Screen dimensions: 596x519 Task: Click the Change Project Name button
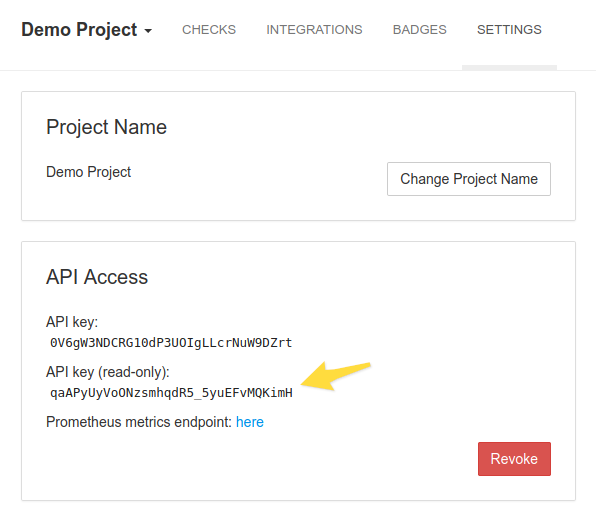(469, 179)
